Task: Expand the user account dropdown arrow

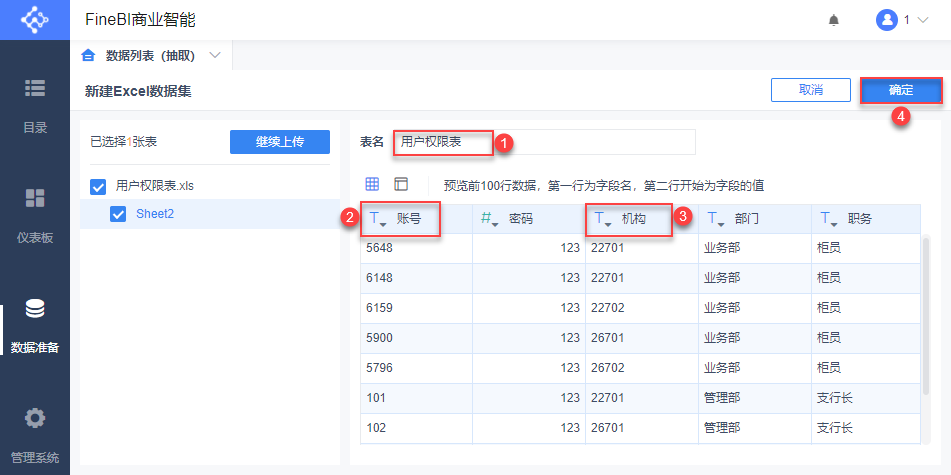Action: [923, 20]
